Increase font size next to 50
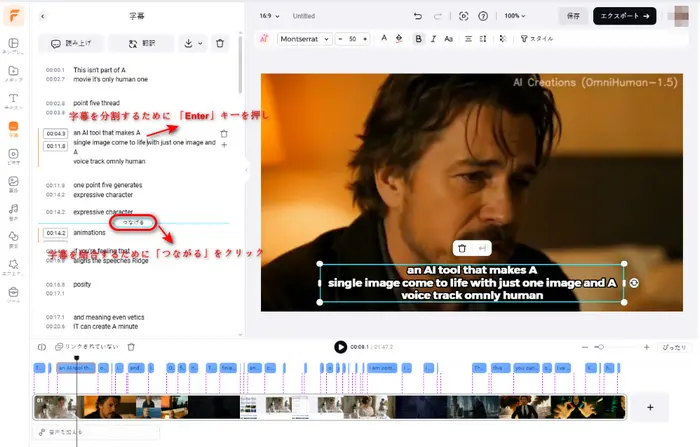The image size is (700, 447). pyautogui.click(x=365, y=39)
